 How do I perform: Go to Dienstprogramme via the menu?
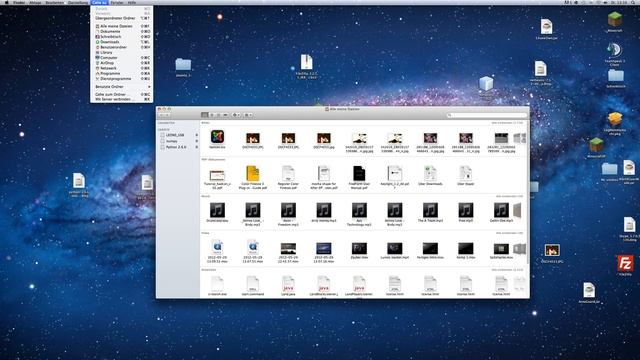(x=122, y=79)
